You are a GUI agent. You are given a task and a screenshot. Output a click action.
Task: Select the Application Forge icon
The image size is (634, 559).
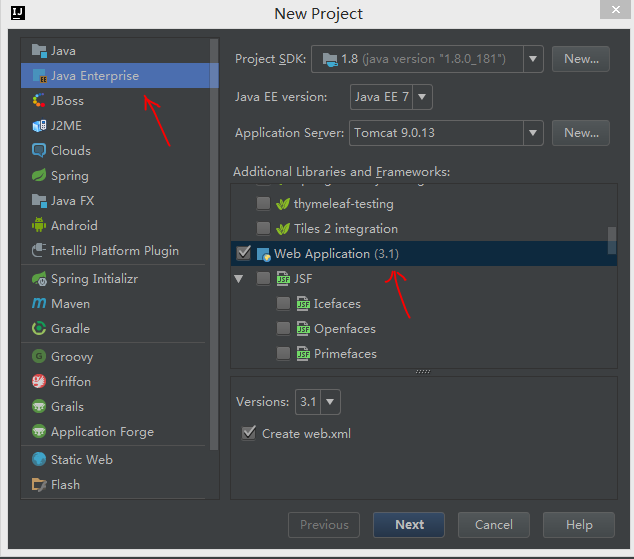tap(39, 431)
